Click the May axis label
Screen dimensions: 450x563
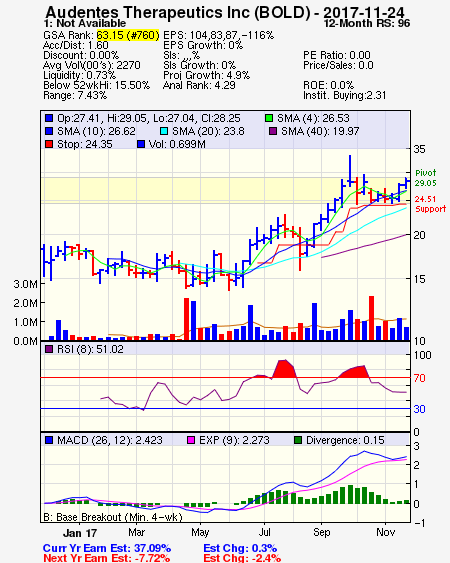pos(200,532)
